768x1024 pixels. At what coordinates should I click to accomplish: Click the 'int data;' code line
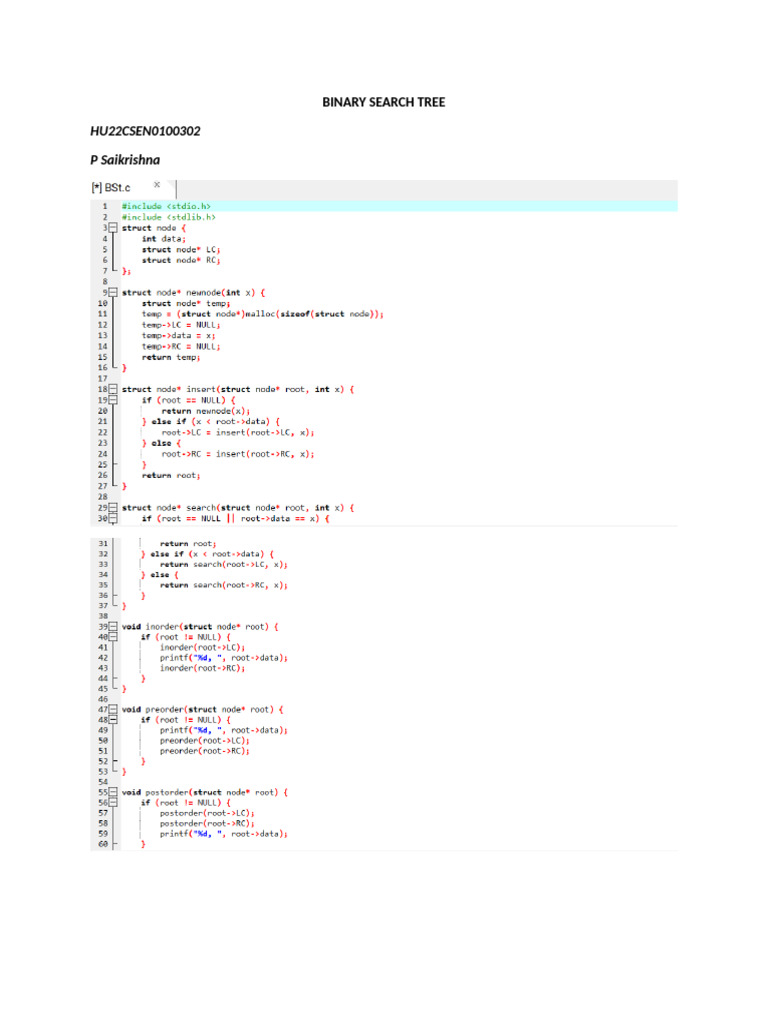pyautogui.click(x=164, y=239)
